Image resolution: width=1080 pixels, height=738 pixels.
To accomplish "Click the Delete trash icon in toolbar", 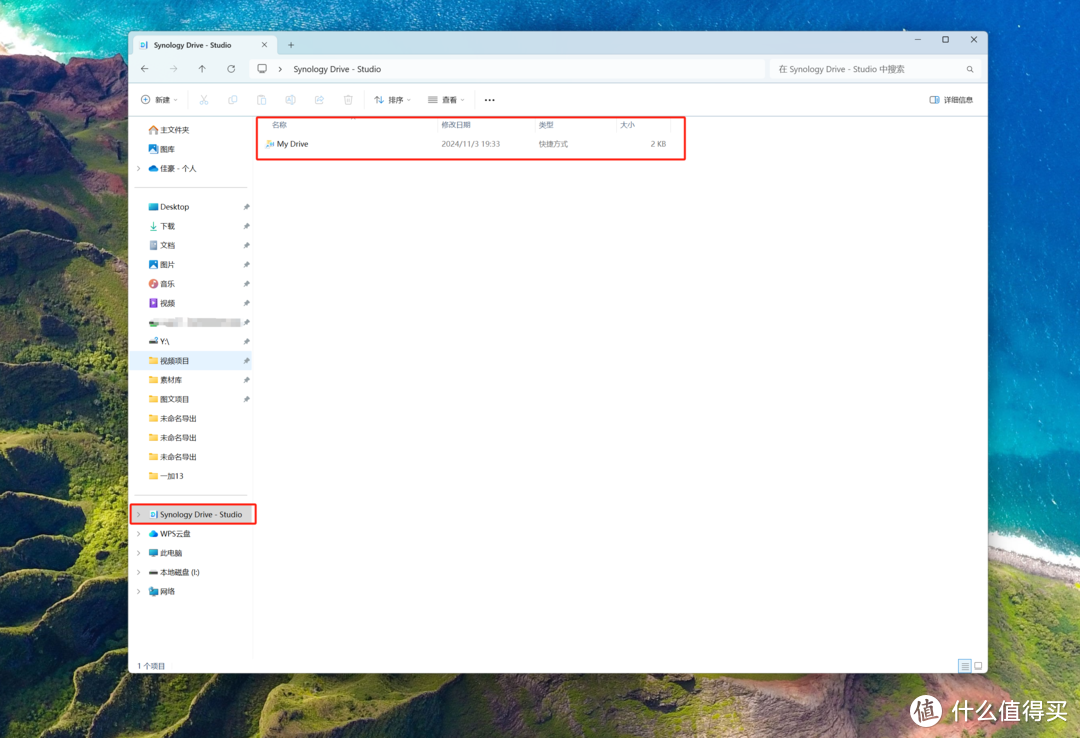I will 348,100.
